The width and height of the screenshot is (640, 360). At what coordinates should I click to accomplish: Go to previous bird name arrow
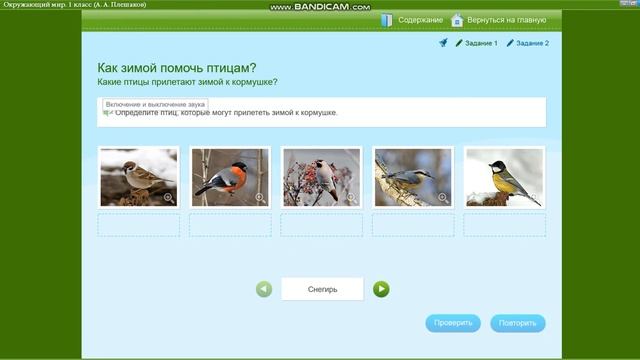pyautogui.click(x=264, y=289)
